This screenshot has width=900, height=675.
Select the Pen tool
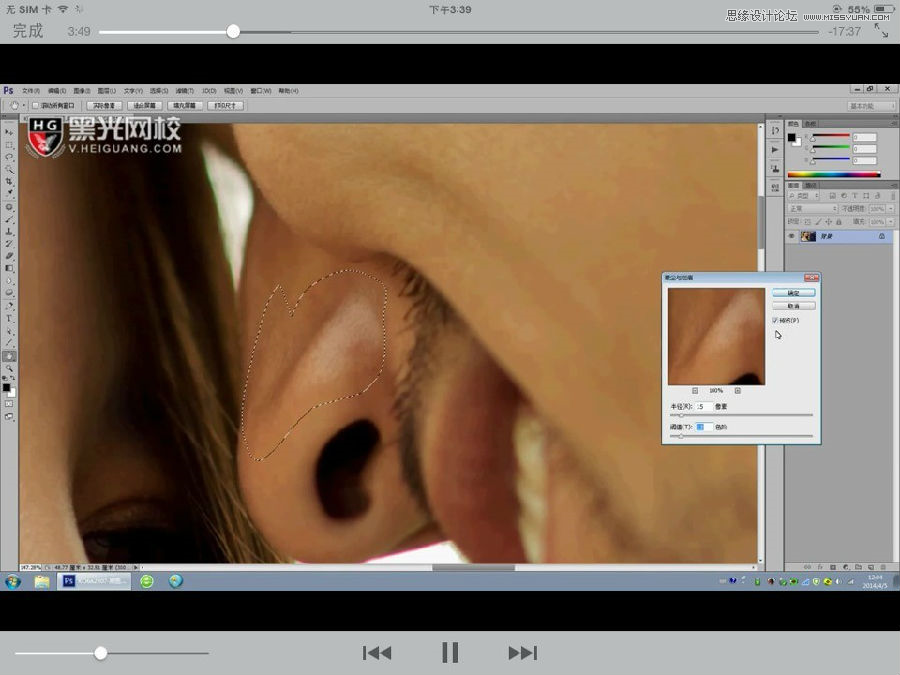tap(9, 306)
